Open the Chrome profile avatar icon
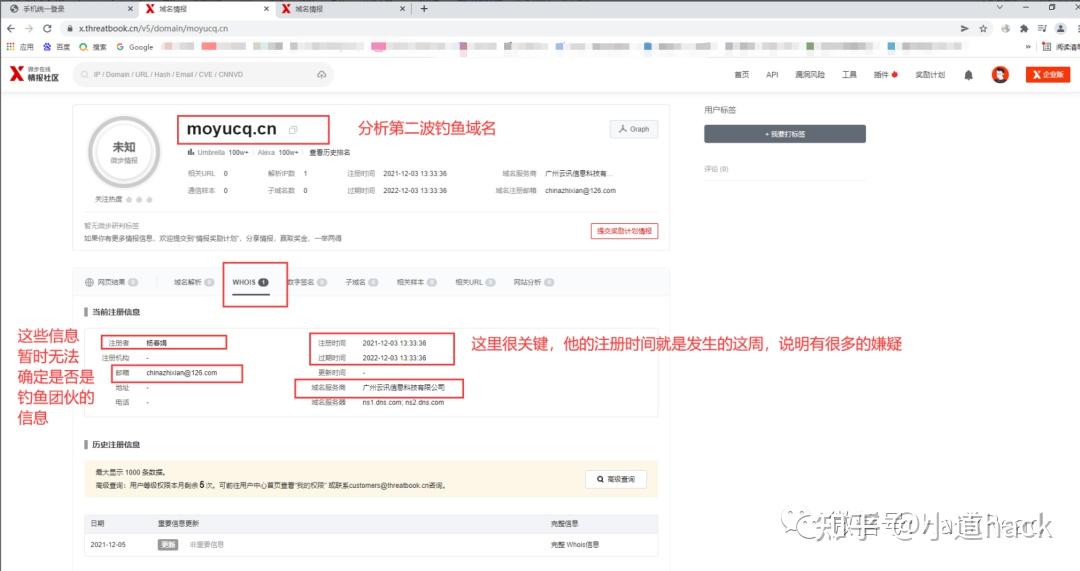Screen dimensions: 1080x571 (x=1061, y=28)
